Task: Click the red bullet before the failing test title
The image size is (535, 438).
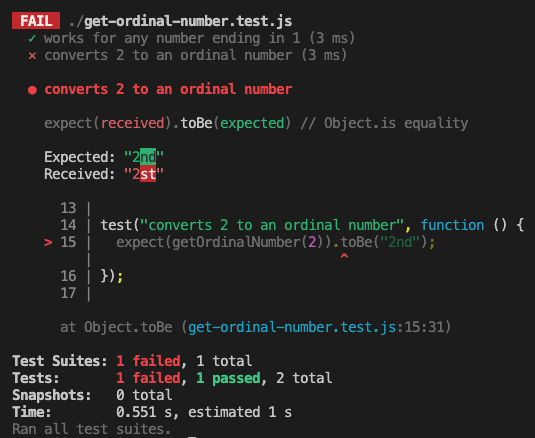Action: click(x=32, y=90)
